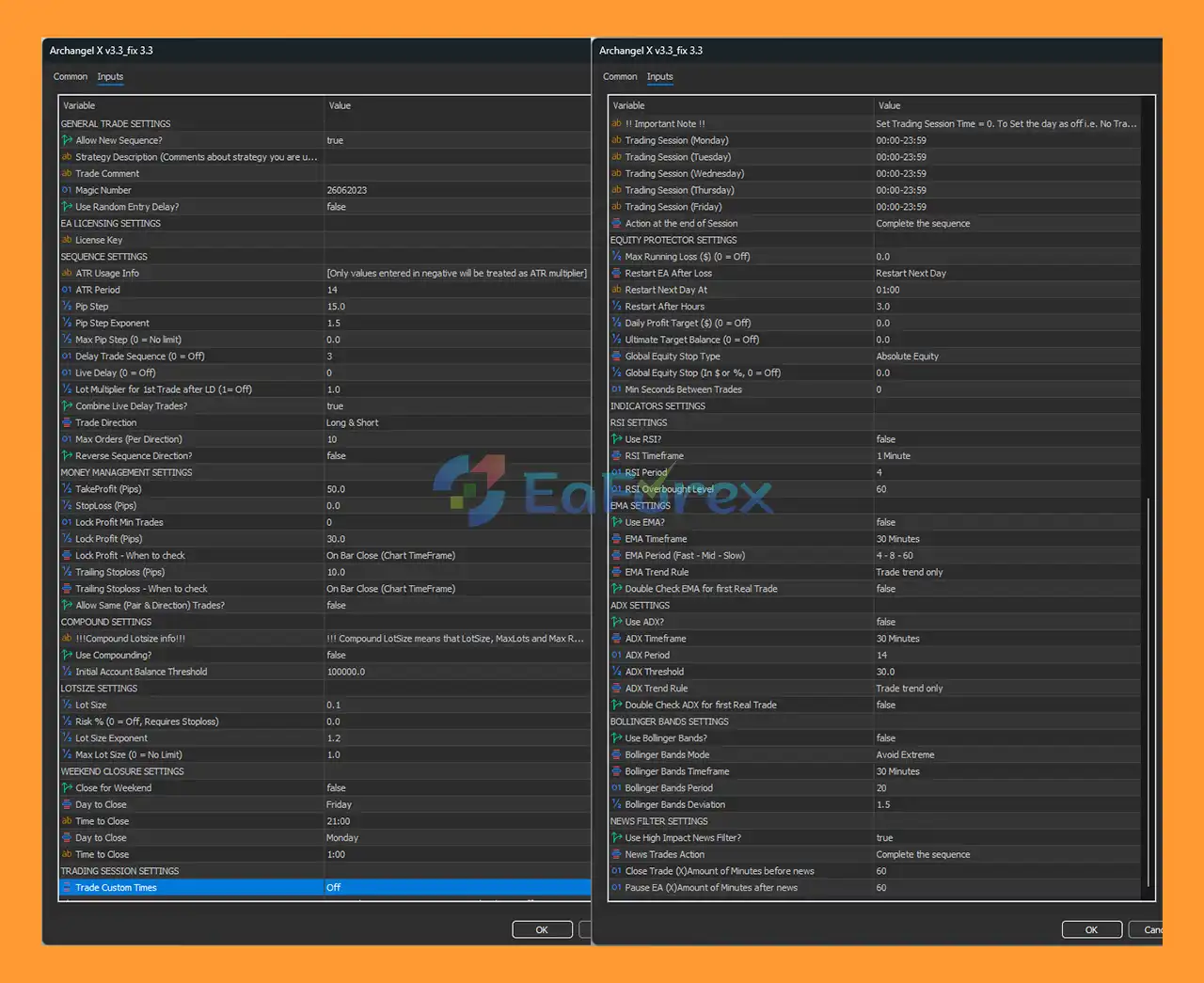Toggle the Close for Weekend value
Image resolution: width=1204 pixels, height=983 pixels.
(x=337, y=788)
